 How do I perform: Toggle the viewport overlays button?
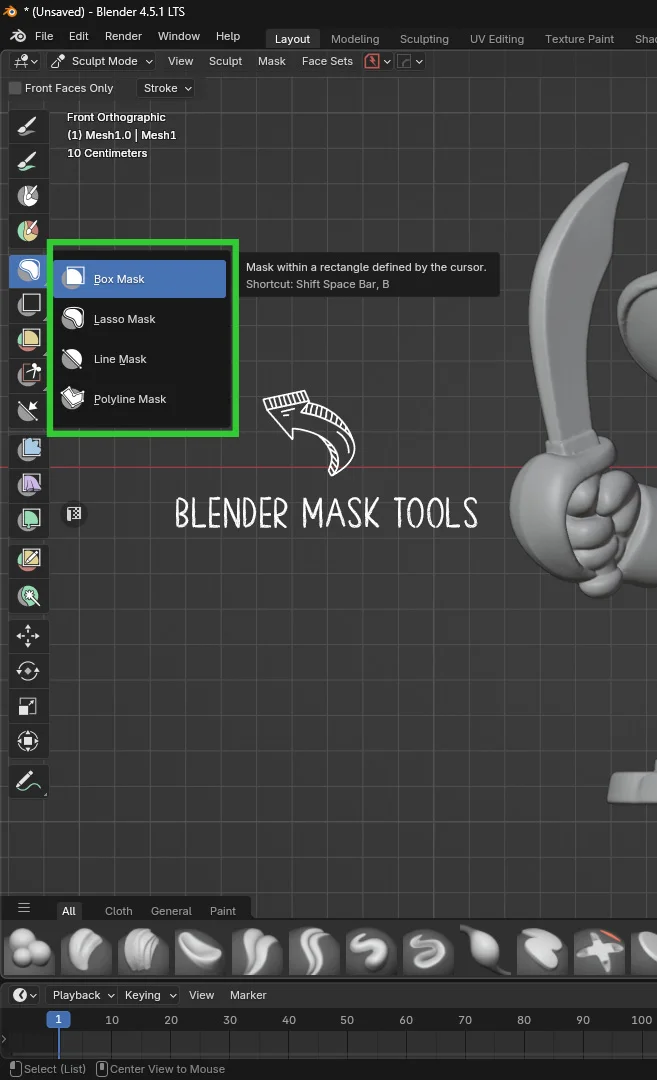(x=405, y=61)
